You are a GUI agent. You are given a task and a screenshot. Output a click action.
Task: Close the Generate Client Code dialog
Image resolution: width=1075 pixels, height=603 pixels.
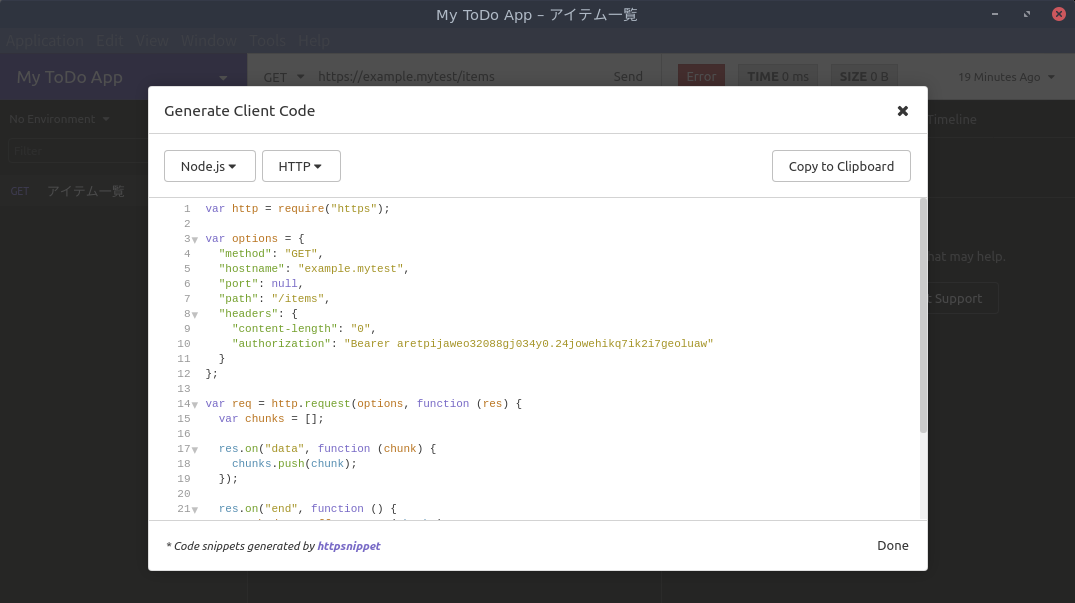[903, 110]
